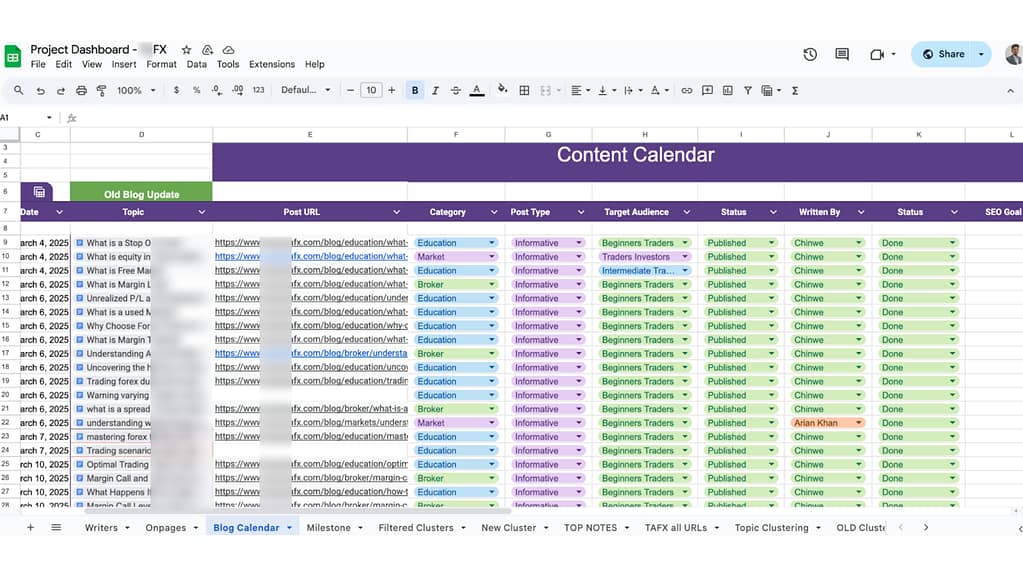
Task: Click the merge cells icon
Action: (x=545, y=90)
